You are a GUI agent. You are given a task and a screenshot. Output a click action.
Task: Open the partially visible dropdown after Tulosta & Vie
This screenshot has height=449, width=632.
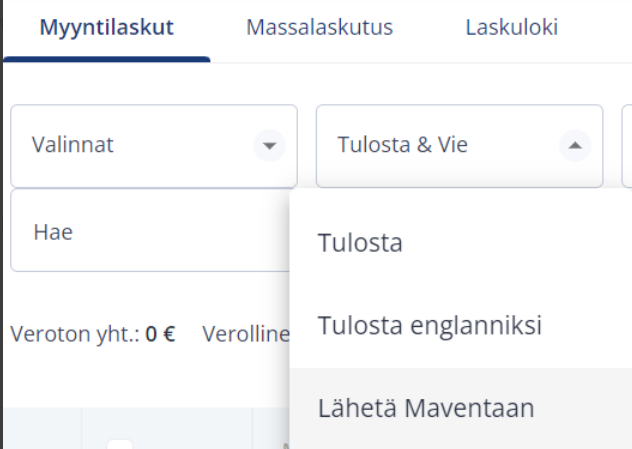[x=627, y=146]
